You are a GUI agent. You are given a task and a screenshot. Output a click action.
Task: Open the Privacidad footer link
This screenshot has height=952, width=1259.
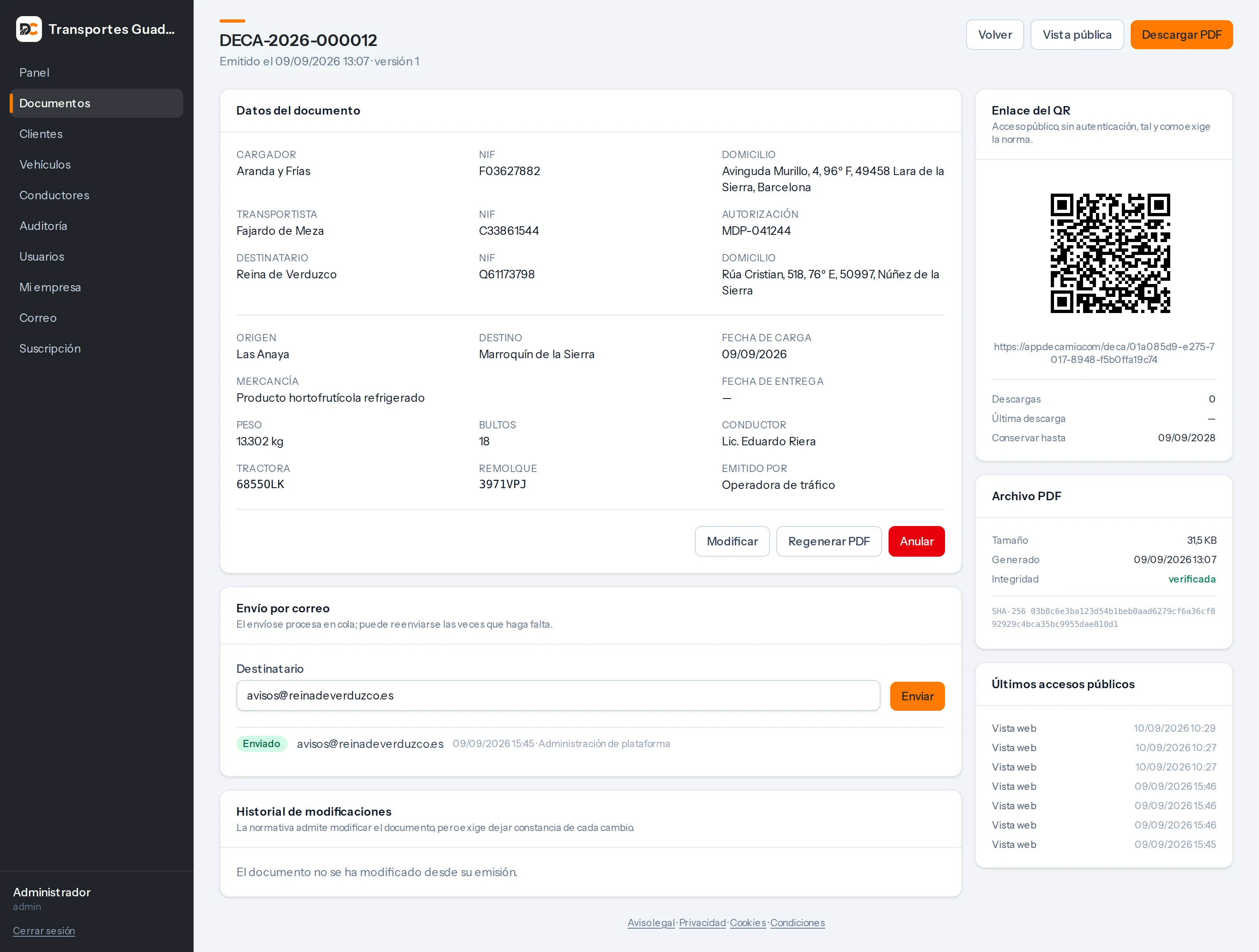(702, 923)
